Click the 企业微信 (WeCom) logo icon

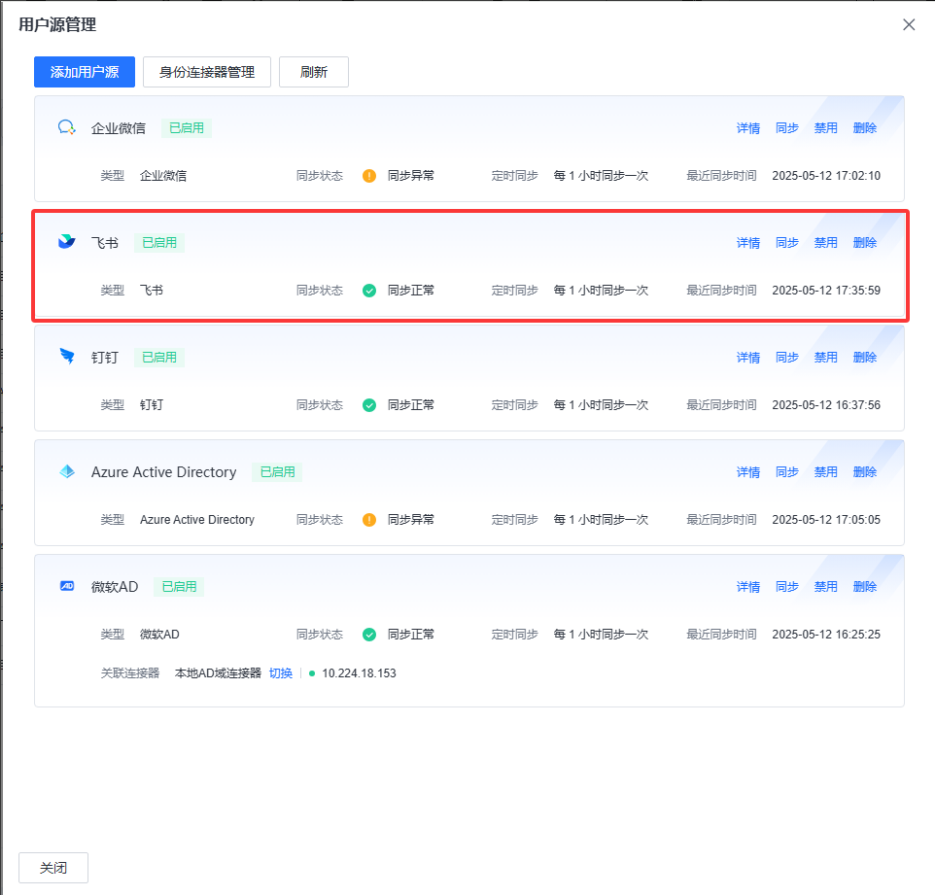click(x=67, y=127)
